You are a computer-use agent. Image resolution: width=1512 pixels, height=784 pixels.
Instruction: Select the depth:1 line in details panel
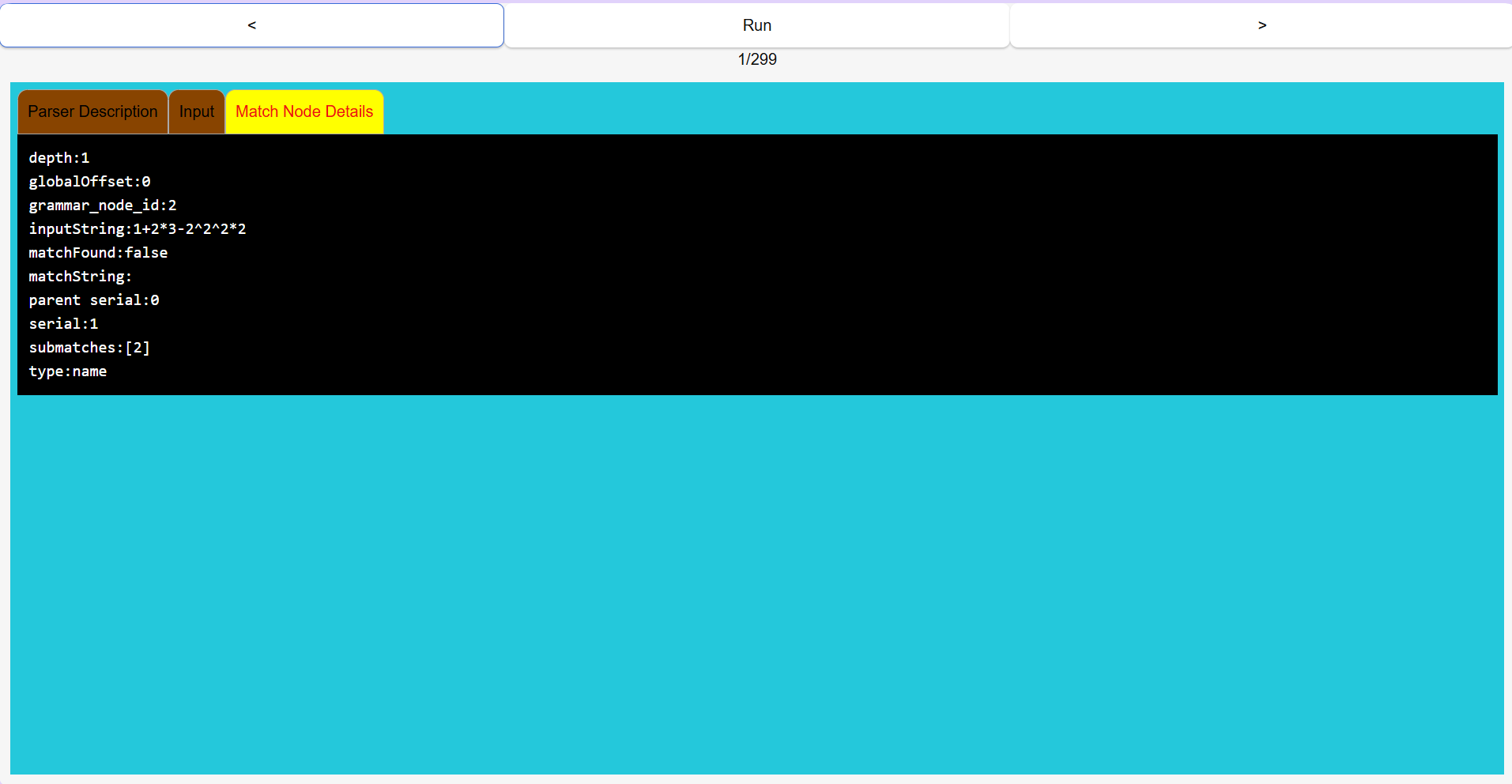[59, 157]
